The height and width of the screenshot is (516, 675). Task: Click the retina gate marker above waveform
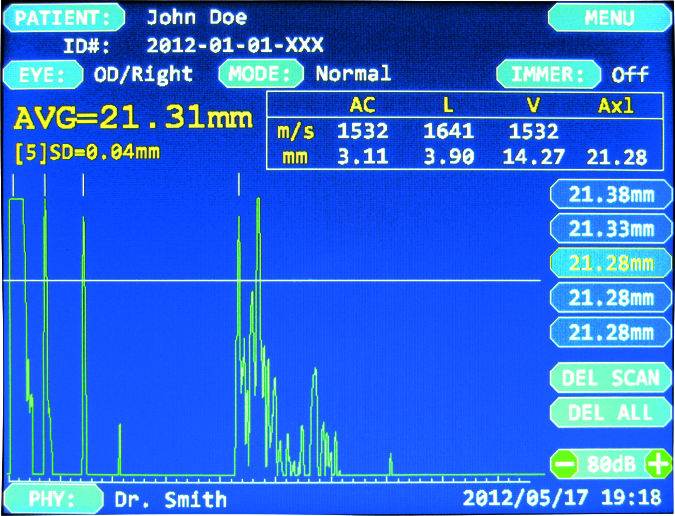[239, 185]
